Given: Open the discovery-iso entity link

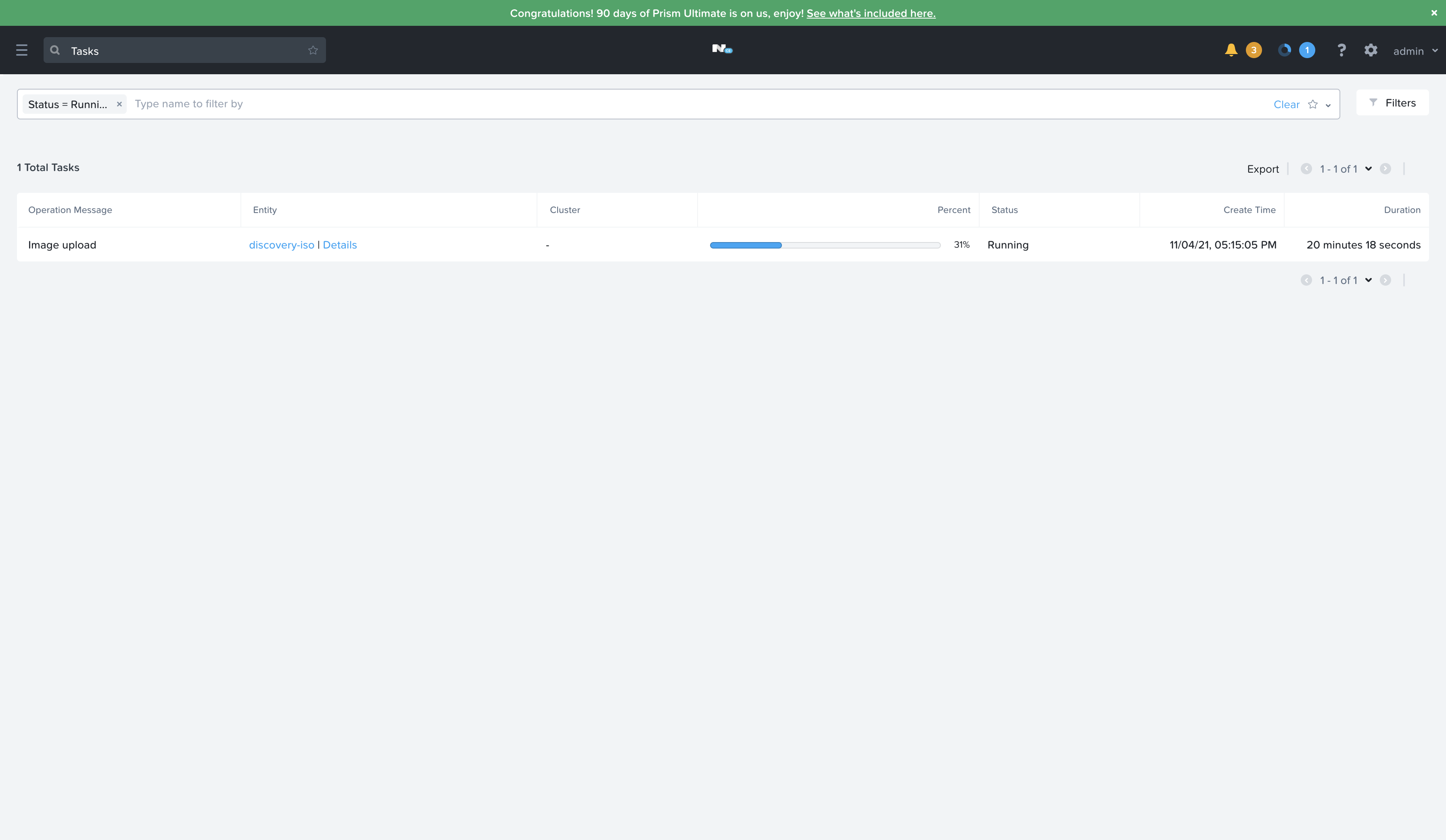Looking at the screenshot, I should pos(282,244).
